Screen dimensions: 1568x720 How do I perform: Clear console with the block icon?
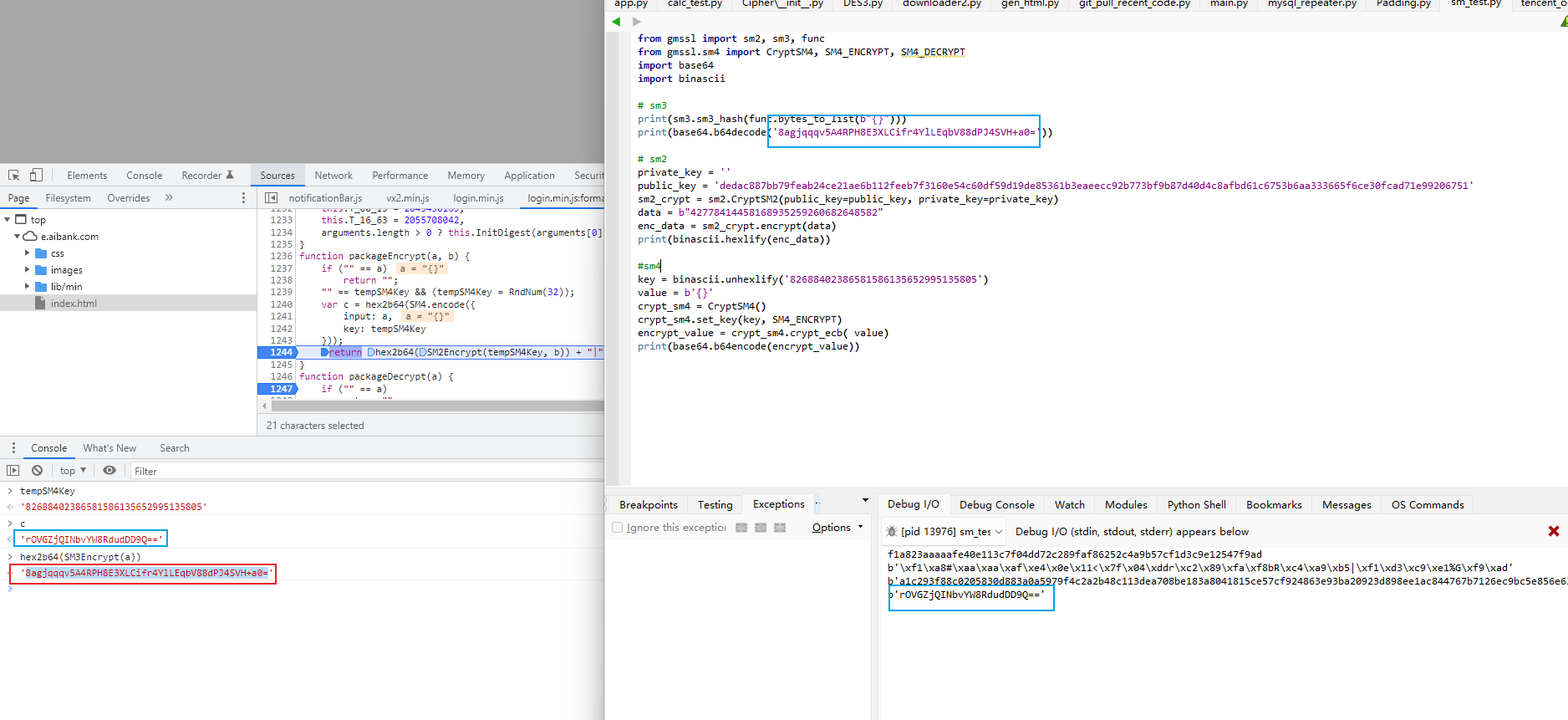(x=37, y=471)
